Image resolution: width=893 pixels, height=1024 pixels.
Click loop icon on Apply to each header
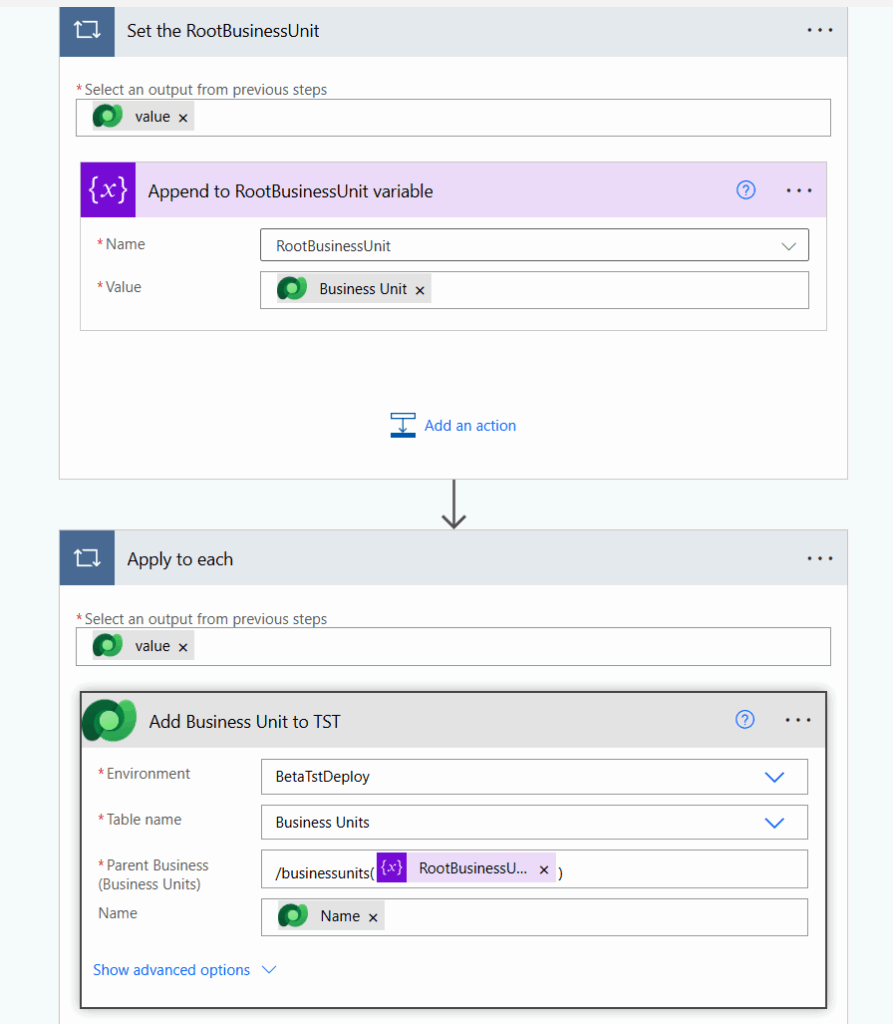click(x=87, y=559)
